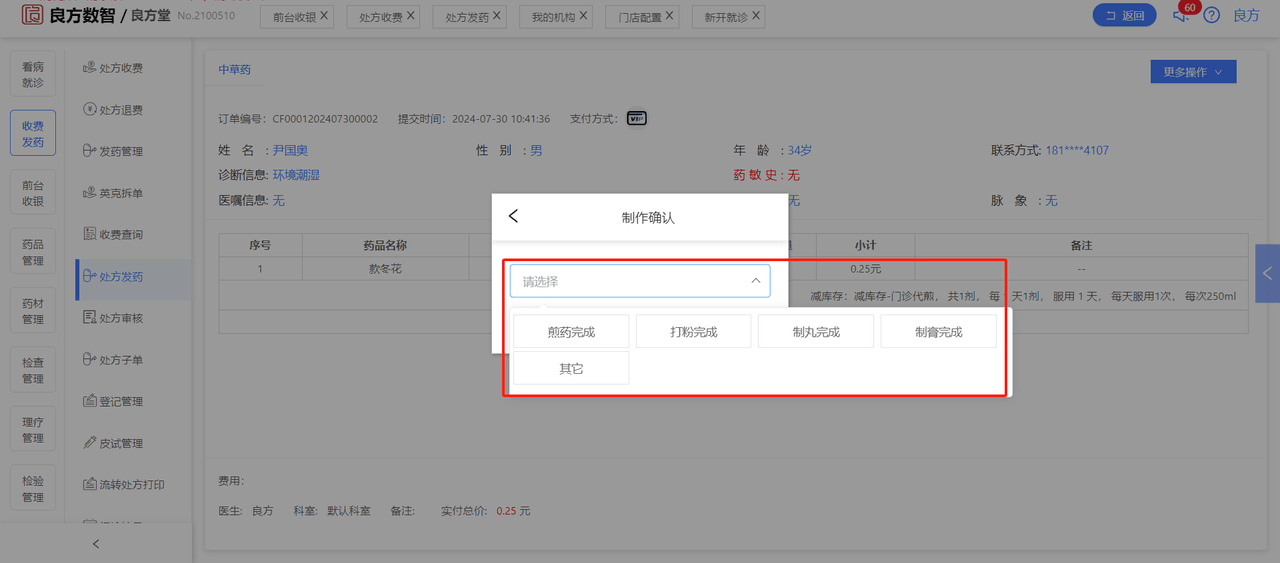This screenshot has height=563, width=1280.
Task: Select the 中草药 tab
Action: tap(235, 70)
